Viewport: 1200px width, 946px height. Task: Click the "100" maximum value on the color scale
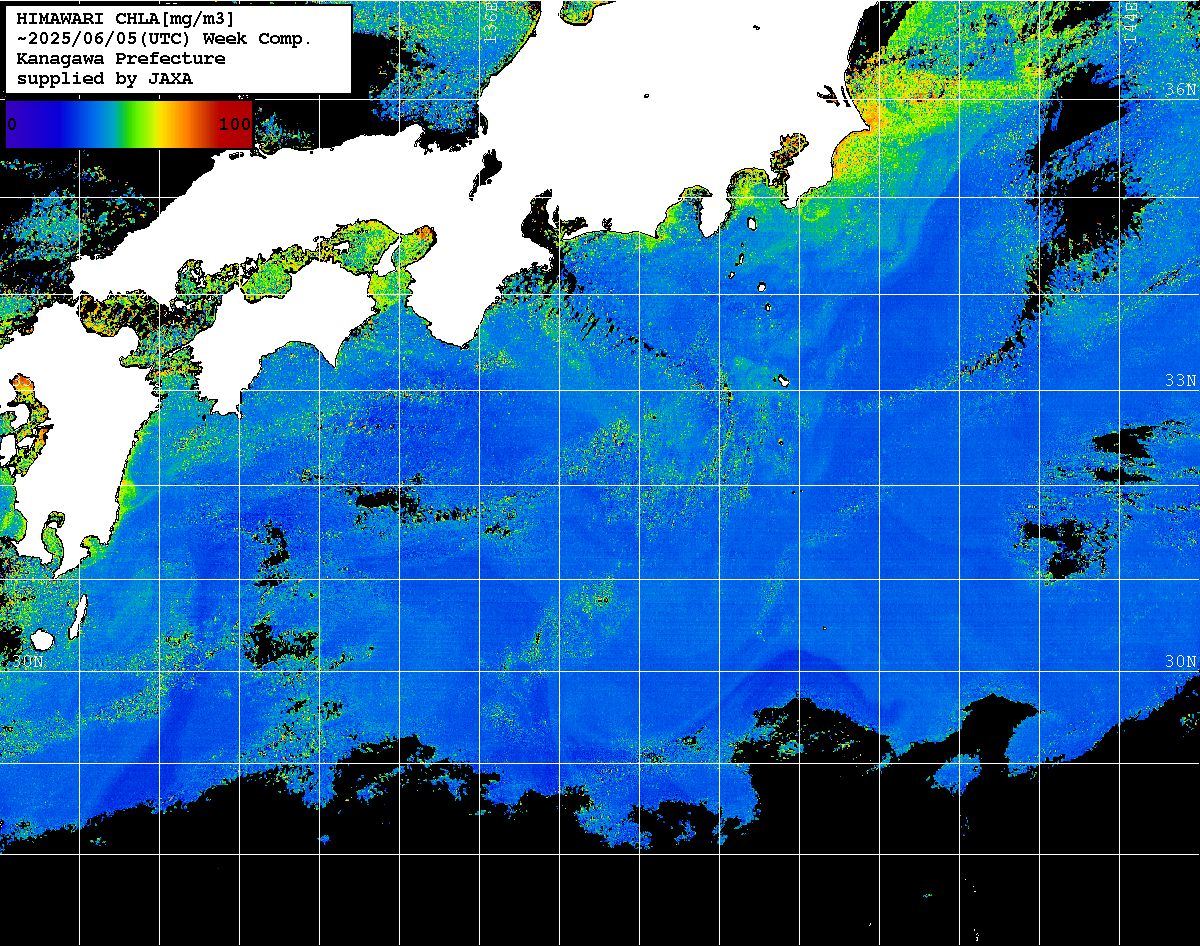[235, 124]
